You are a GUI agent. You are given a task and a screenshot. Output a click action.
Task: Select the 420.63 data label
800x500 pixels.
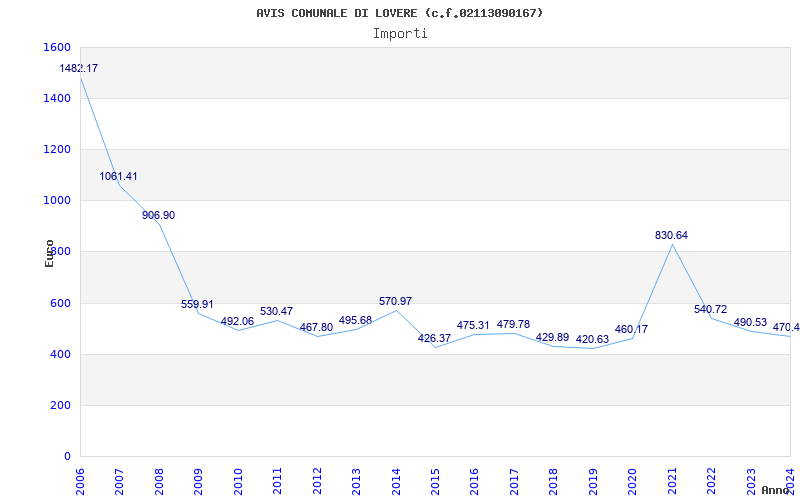pyautogui.click(x=592, y=339)
